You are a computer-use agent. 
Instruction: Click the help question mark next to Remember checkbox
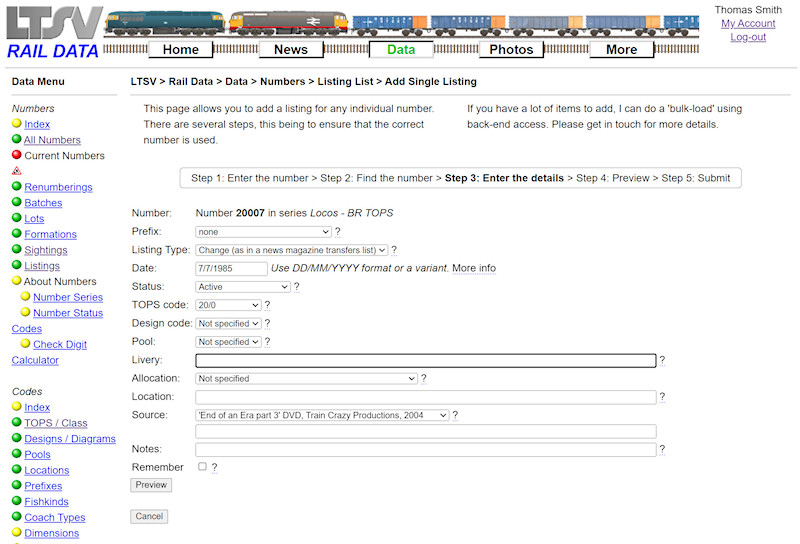[x=214, y=467]
